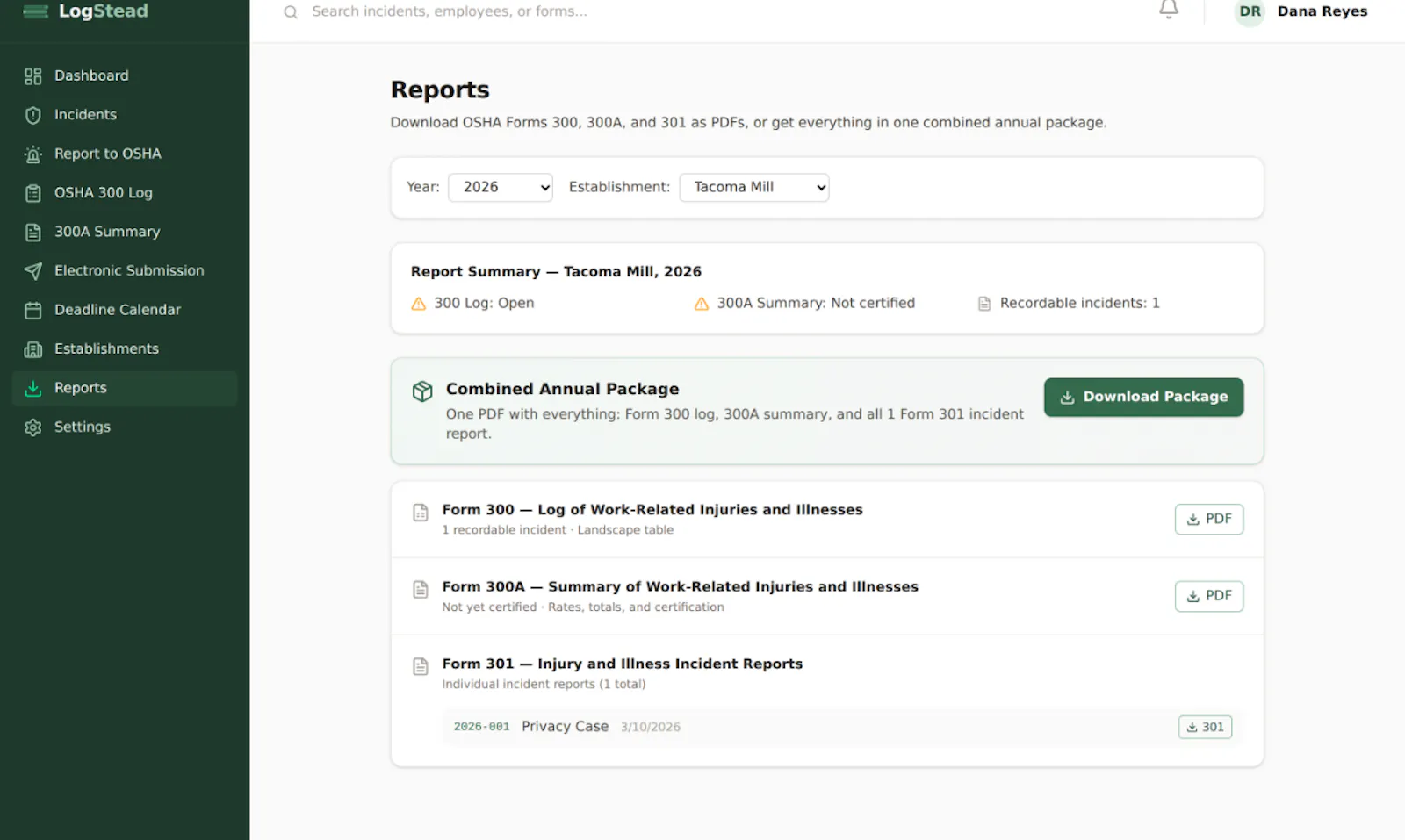
Task: Click the OSHA 300 Log clipboard icon
Action: (33, 193)
